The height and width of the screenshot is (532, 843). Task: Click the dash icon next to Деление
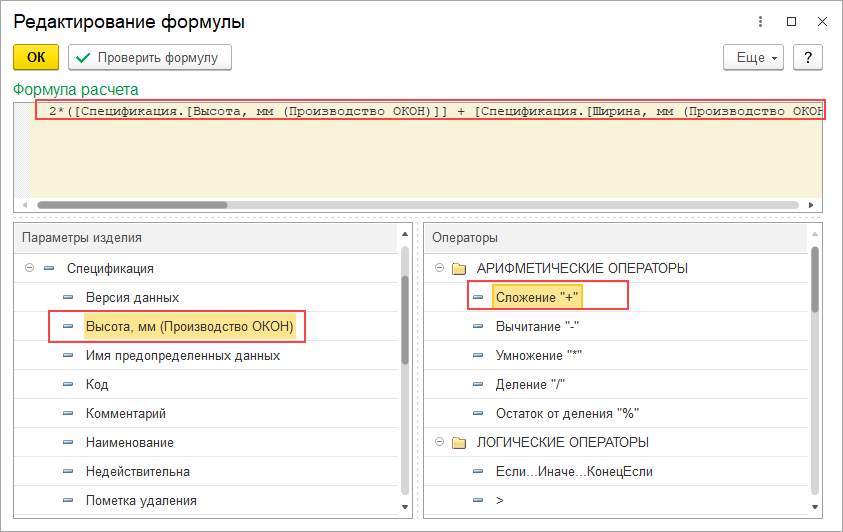(x=478, y=385)
